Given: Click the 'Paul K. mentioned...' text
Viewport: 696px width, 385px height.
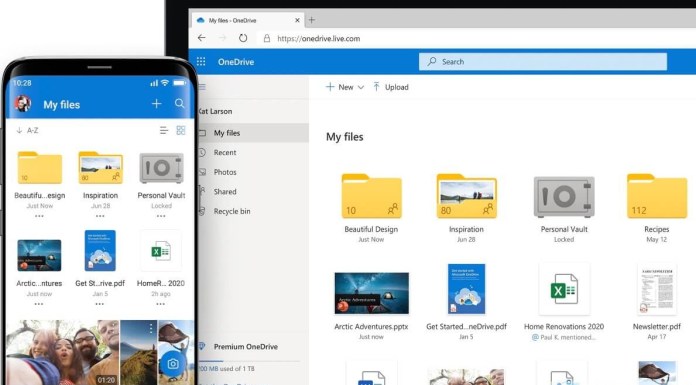Looking at the screenshot, I should tap(568, 337).
